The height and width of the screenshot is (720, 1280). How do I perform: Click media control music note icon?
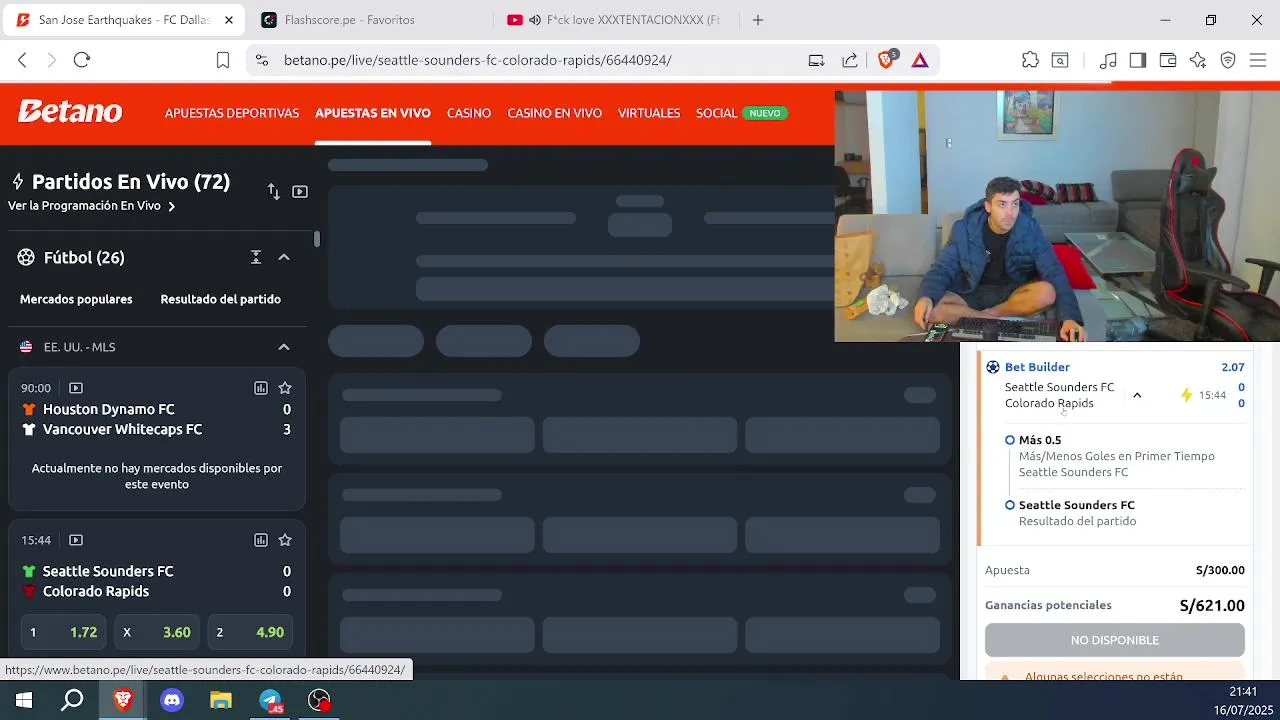coord(1107,60)
